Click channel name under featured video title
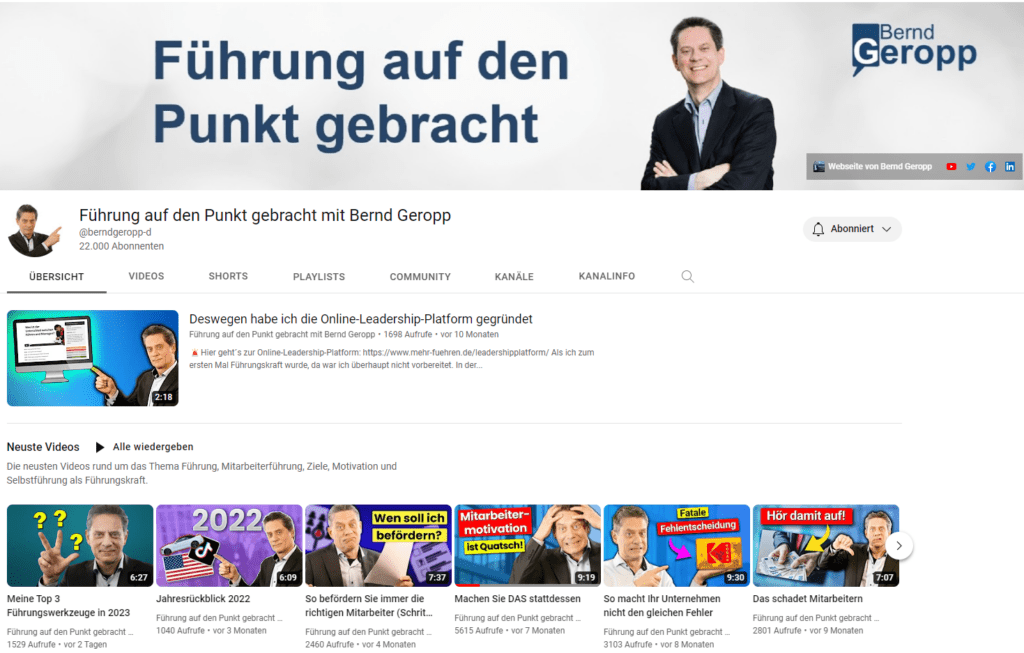The height and width of the screenshot is (653, 1024). pyautogui.click(x=282, y=334)
